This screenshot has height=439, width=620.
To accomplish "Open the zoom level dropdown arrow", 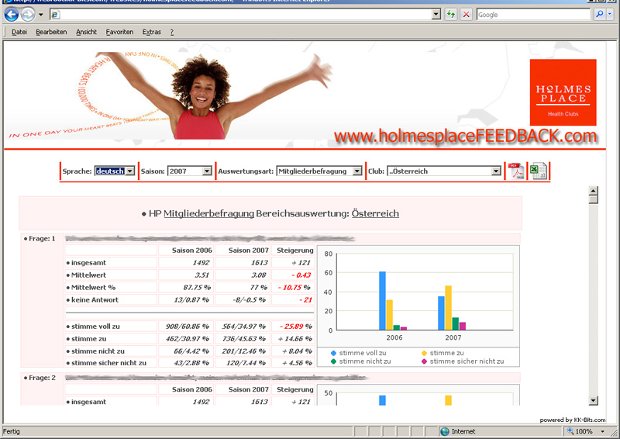I will pyautogui.click(x=603, y=431).
